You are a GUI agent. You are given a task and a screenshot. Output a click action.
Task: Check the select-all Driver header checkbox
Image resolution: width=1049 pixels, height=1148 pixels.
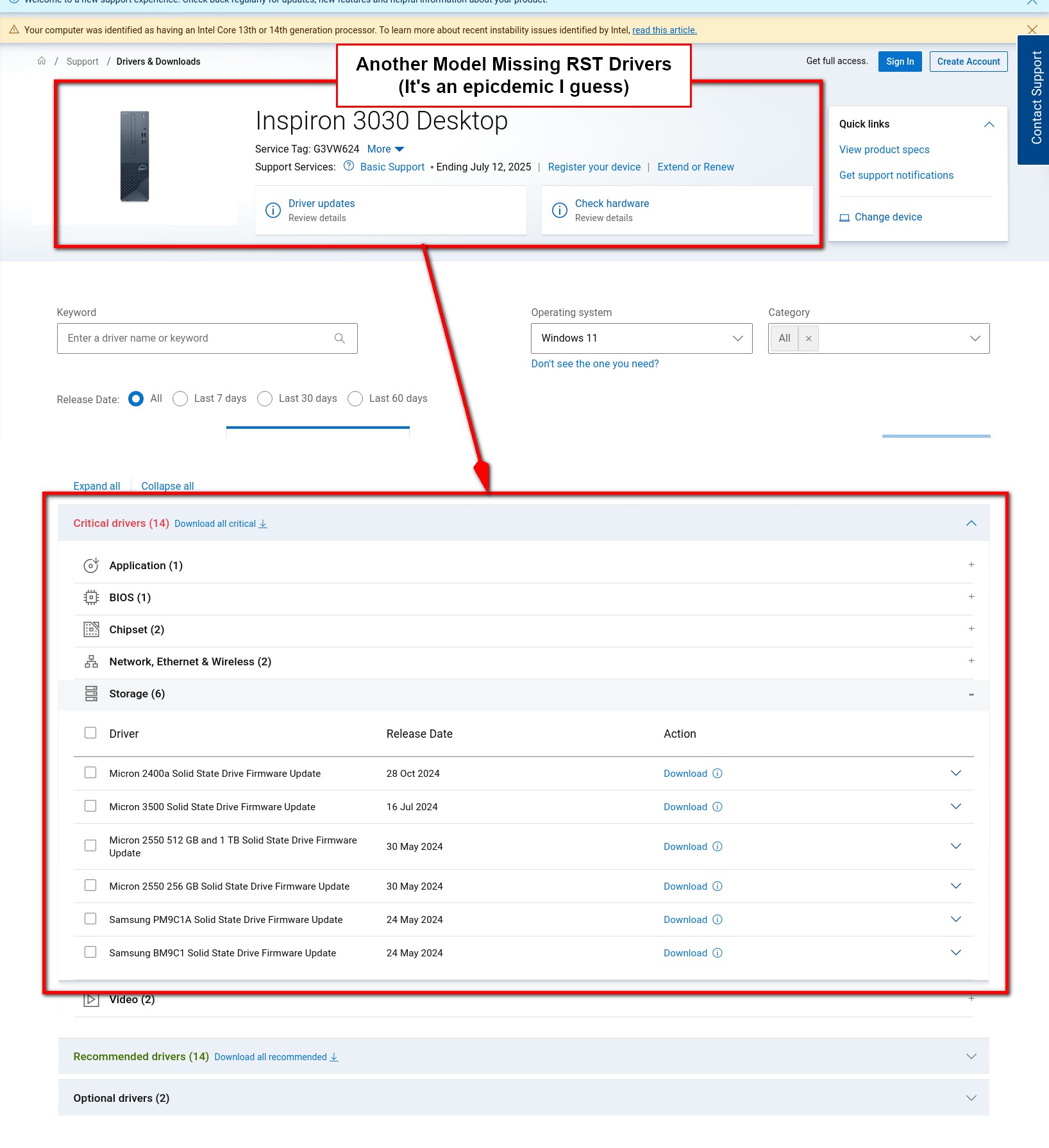pyautogui.click(x=90, y=733)
